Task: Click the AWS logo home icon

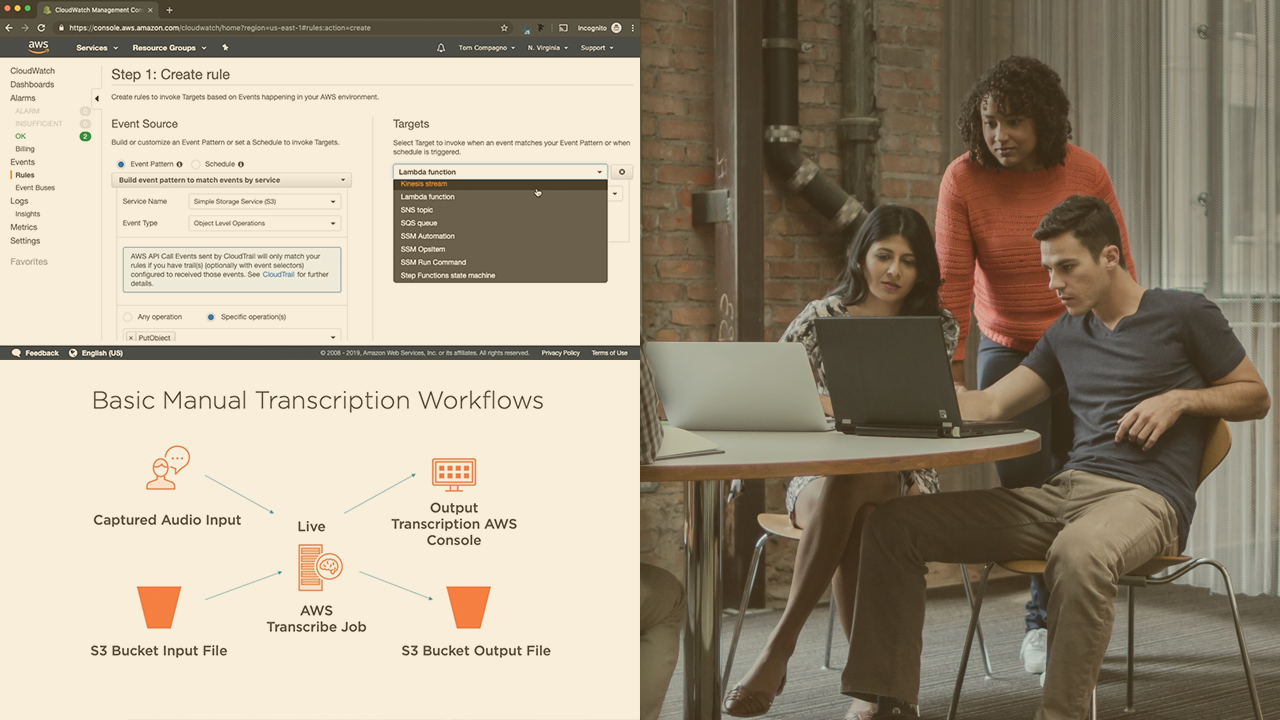Action: (38, 47)
